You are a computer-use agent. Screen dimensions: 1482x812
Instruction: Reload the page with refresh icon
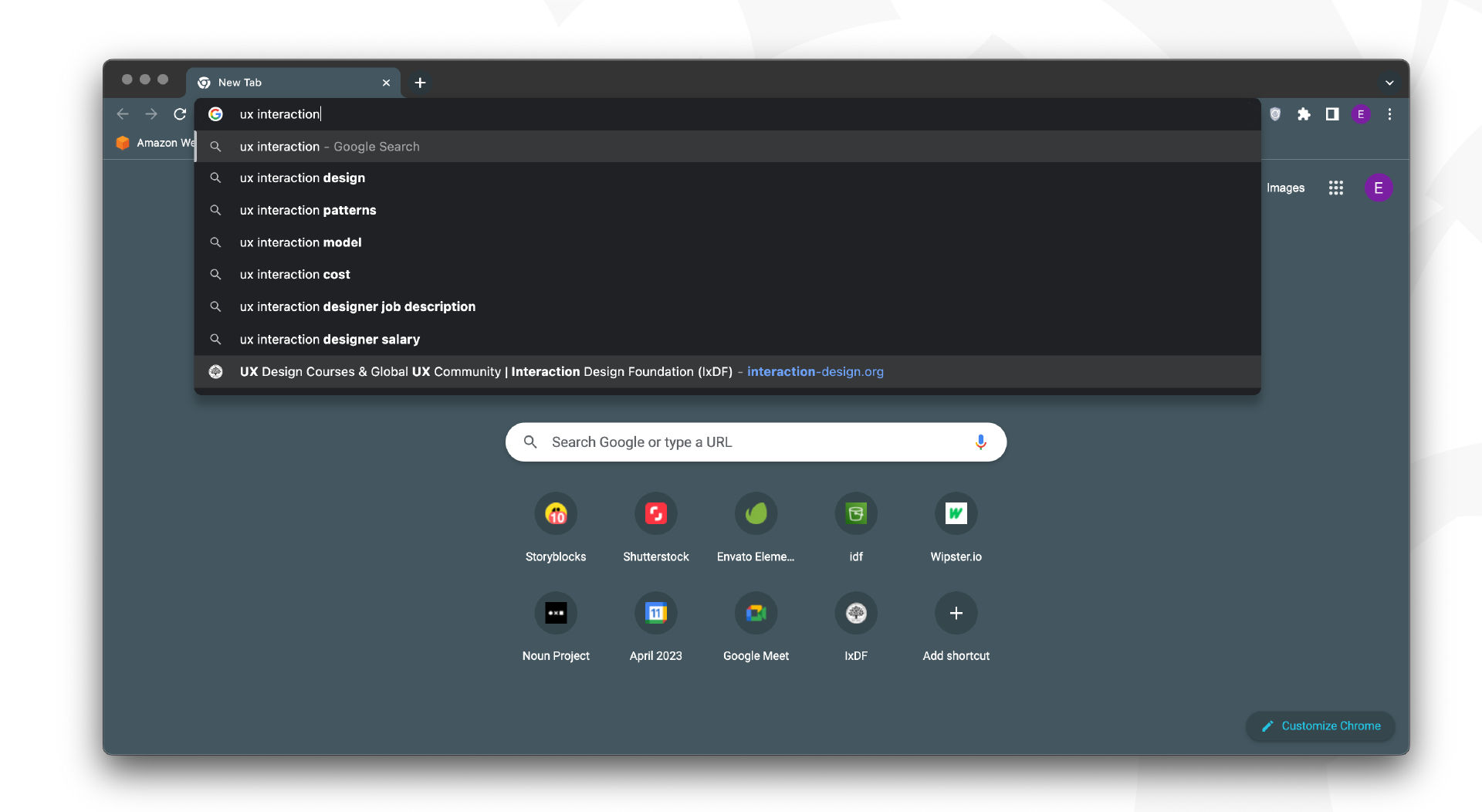tap(180, 114)
